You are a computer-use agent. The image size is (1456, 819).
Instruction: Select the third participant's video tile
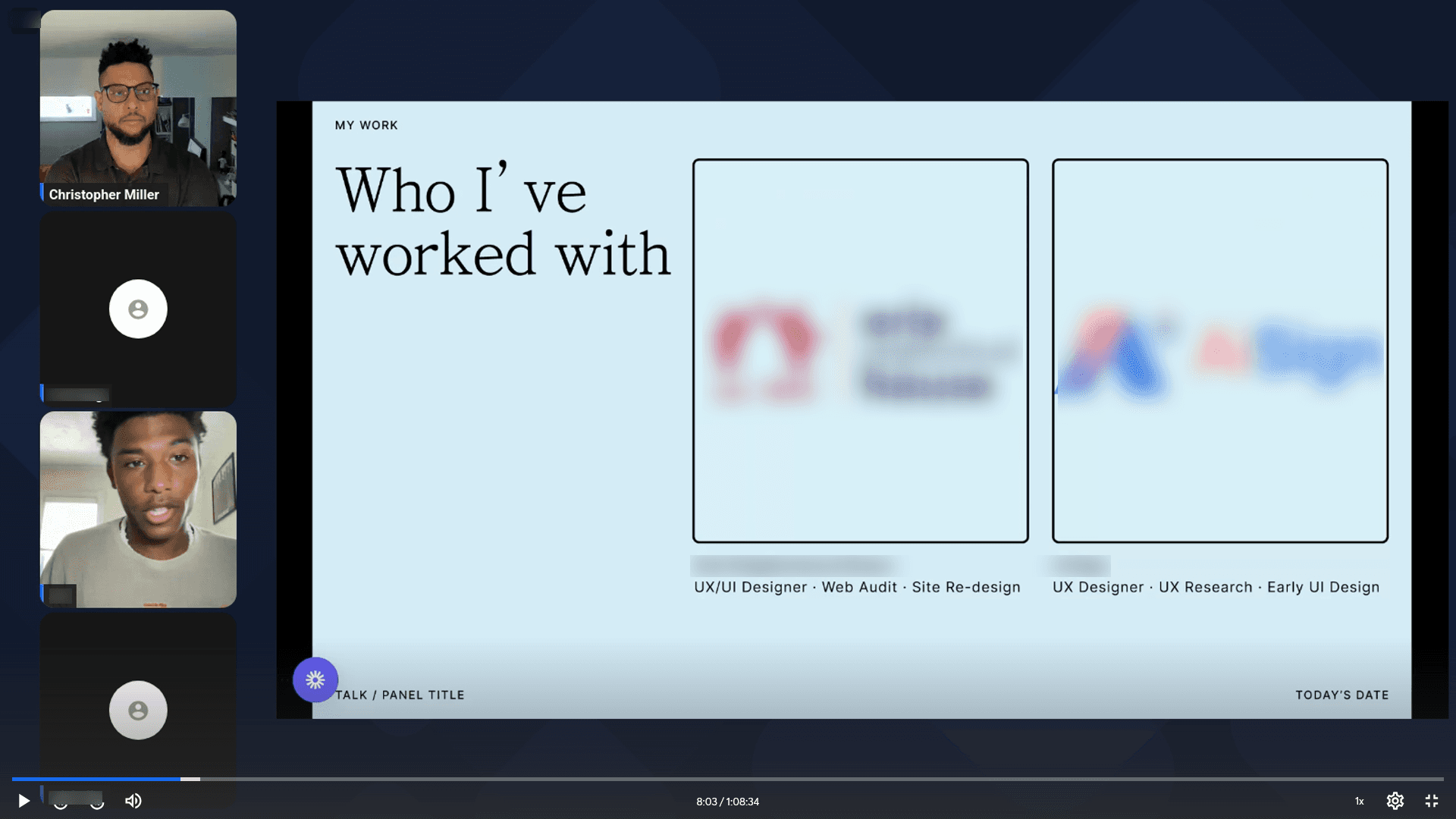pyautogui.click(x=138, y=509)
